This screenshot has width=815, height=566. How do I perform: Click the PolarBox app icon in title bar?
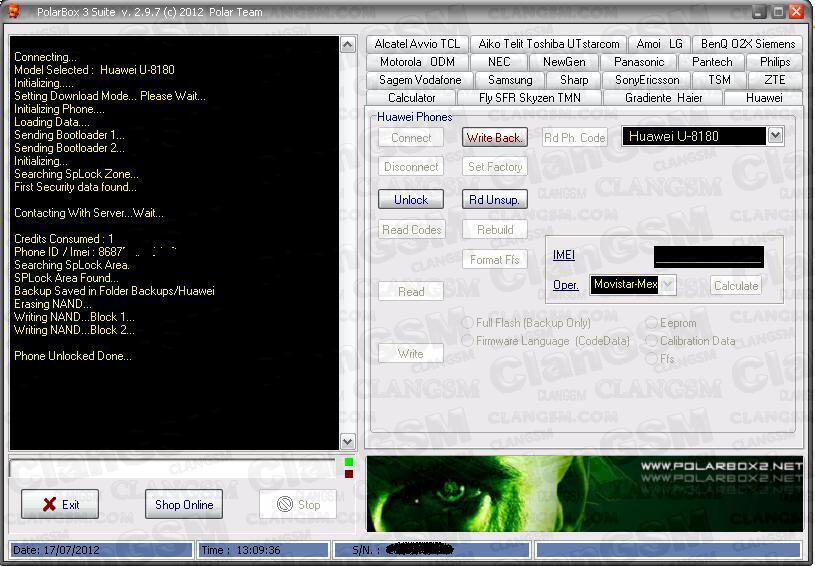click(14, 11)
